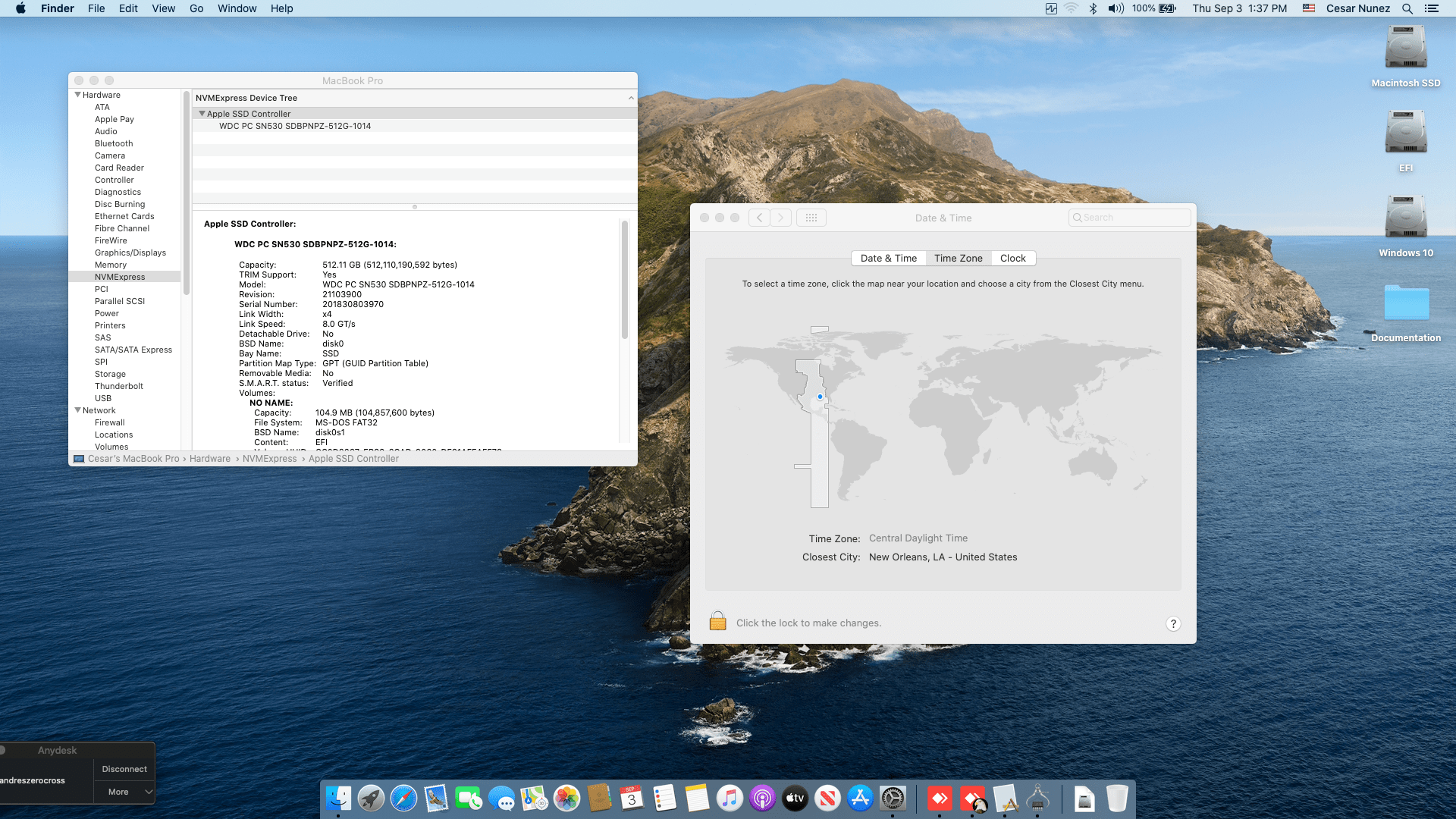Select Thunderbolt in the Hardware list
1456x819 pixels.
pyautogui.click(x=119, y=386)
